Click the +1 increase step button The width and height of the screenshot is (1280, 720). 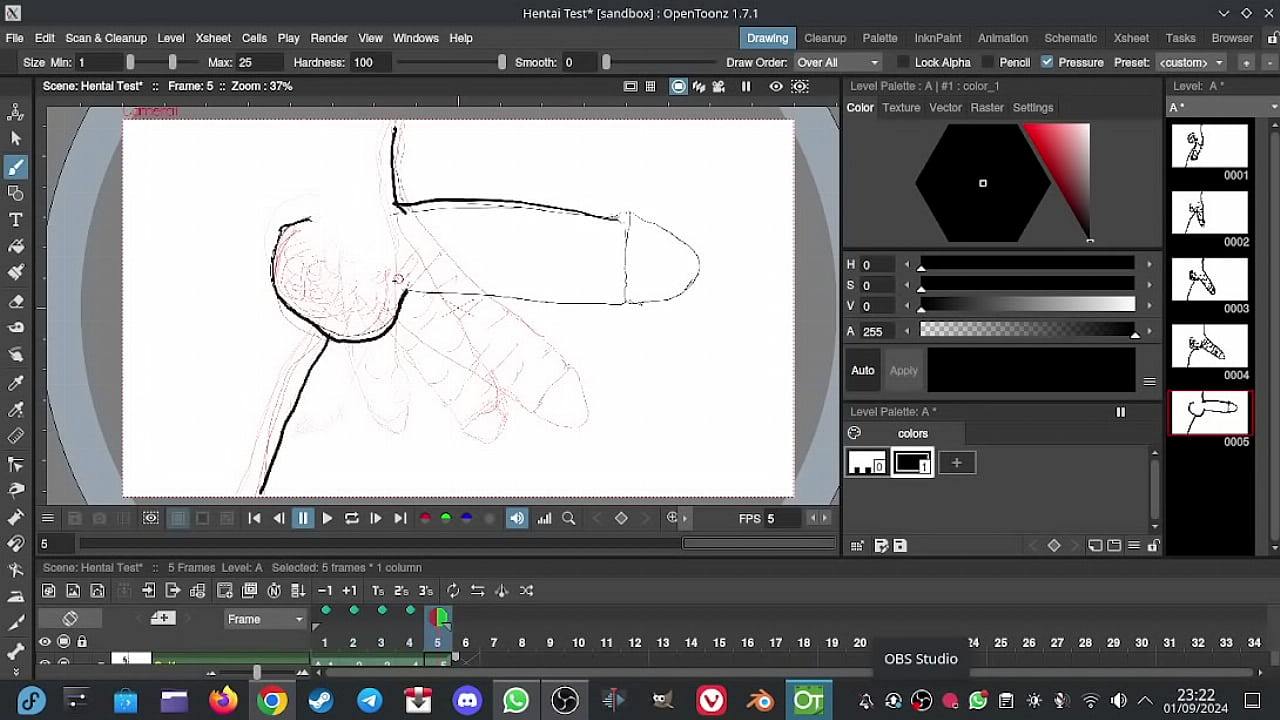(349, 590)
